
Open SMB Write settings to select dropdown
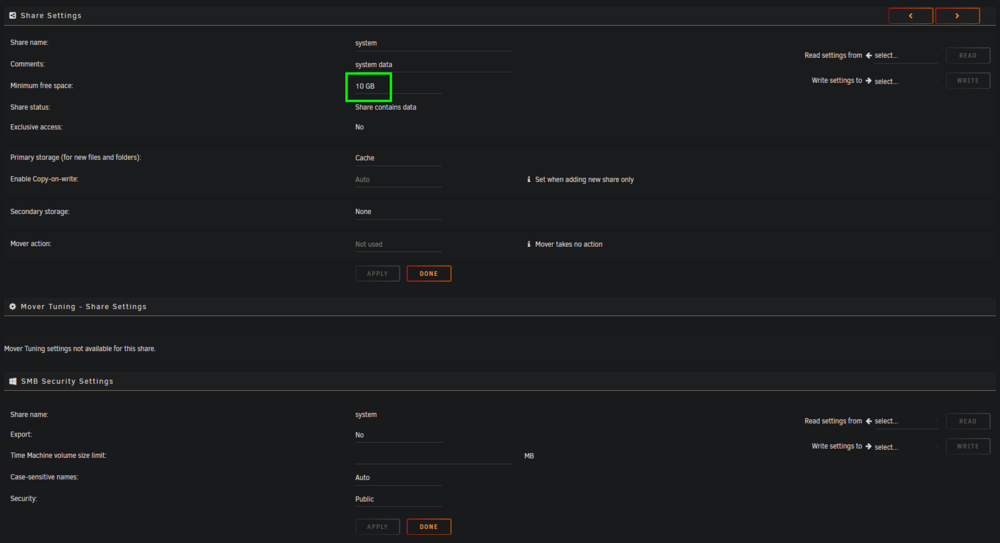point(906,447)
